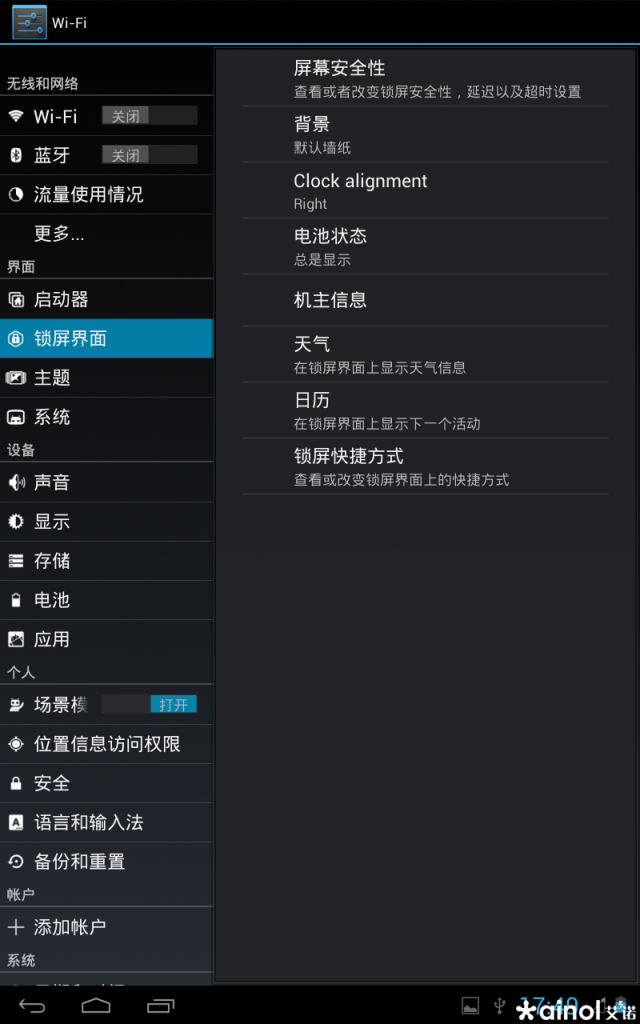
Task: Tap the Back navigation arrow
Action: 32,1006
